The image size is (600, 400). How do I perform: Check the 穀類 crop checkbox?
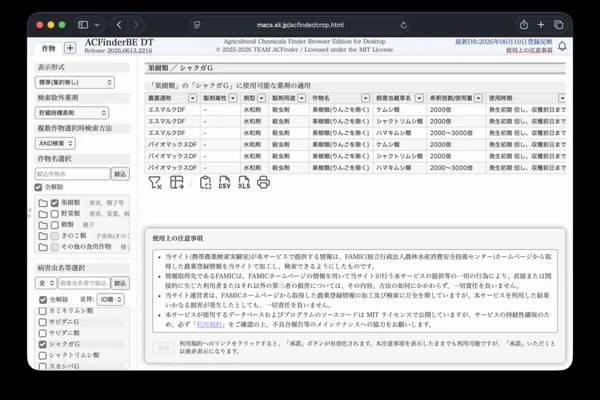pos(55,225)
